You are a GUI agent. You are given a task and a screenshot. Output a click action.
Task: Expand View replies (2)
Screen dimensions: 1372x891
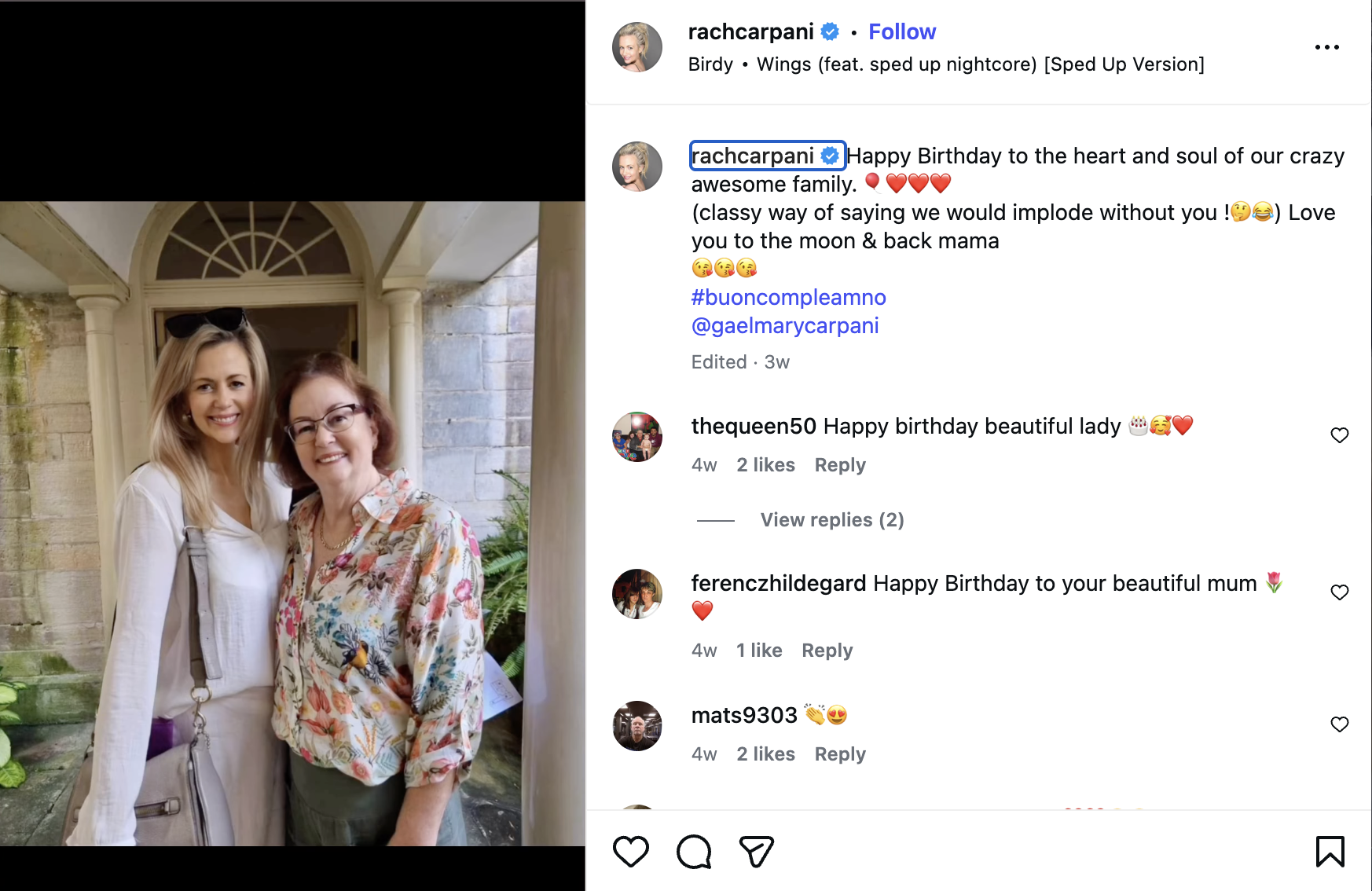click(831, 520)
